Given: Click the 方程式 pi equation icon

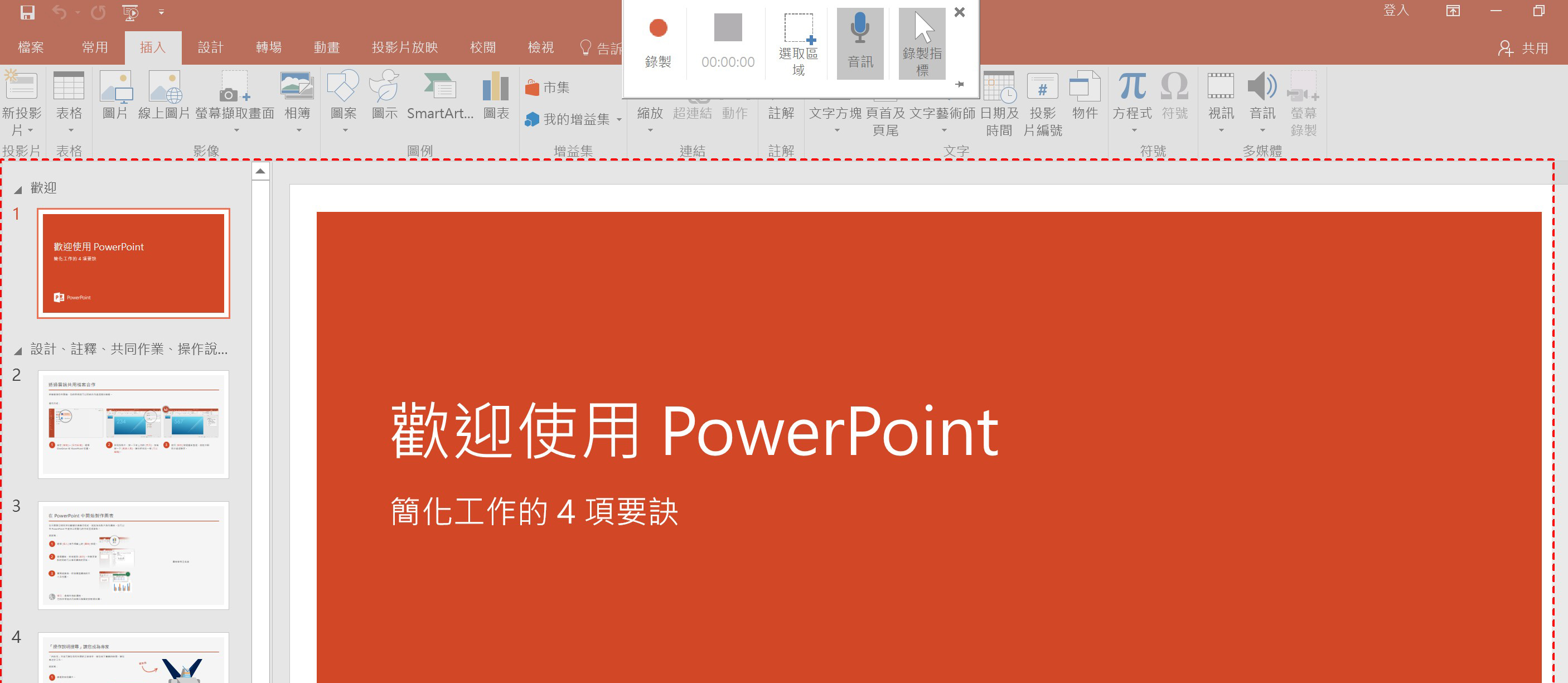Looking at the screenshot, I should point(1133,85).
